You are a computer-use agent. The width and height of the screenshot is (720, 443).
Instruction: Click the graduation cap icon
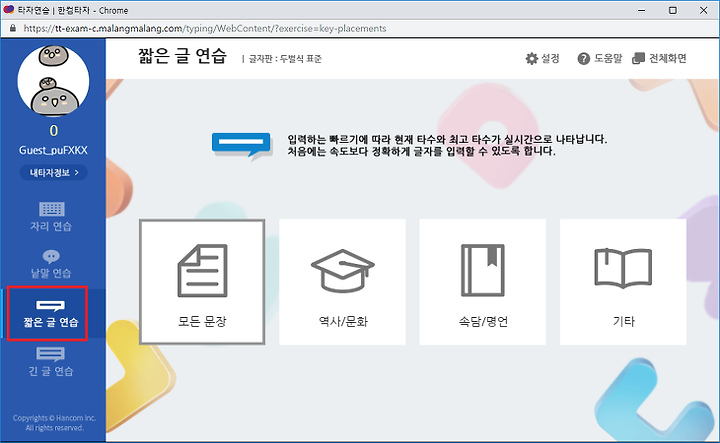click(x=343, y=270)
